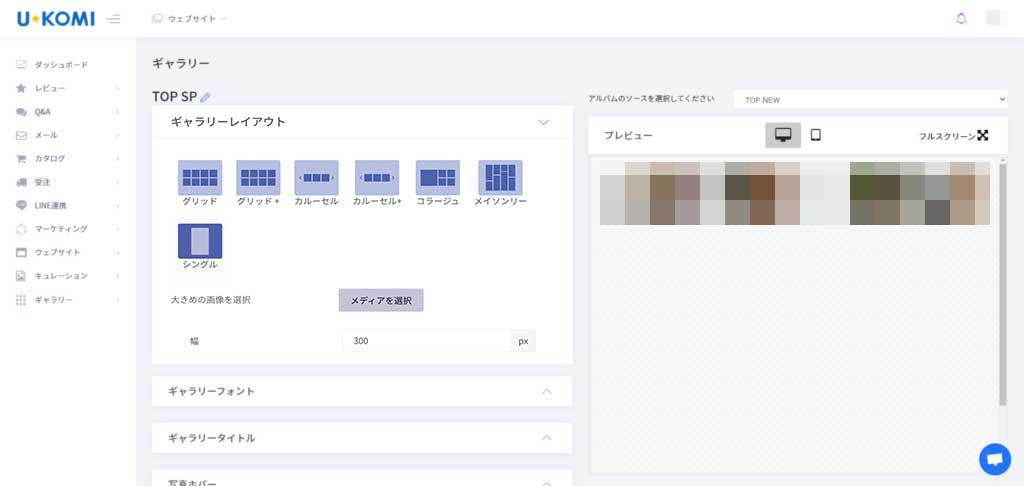The height and width of the screenshot is (486, 1024).
Task: Click the window icon beside sidebar ウェブサイト
Action: pos(21,252)
